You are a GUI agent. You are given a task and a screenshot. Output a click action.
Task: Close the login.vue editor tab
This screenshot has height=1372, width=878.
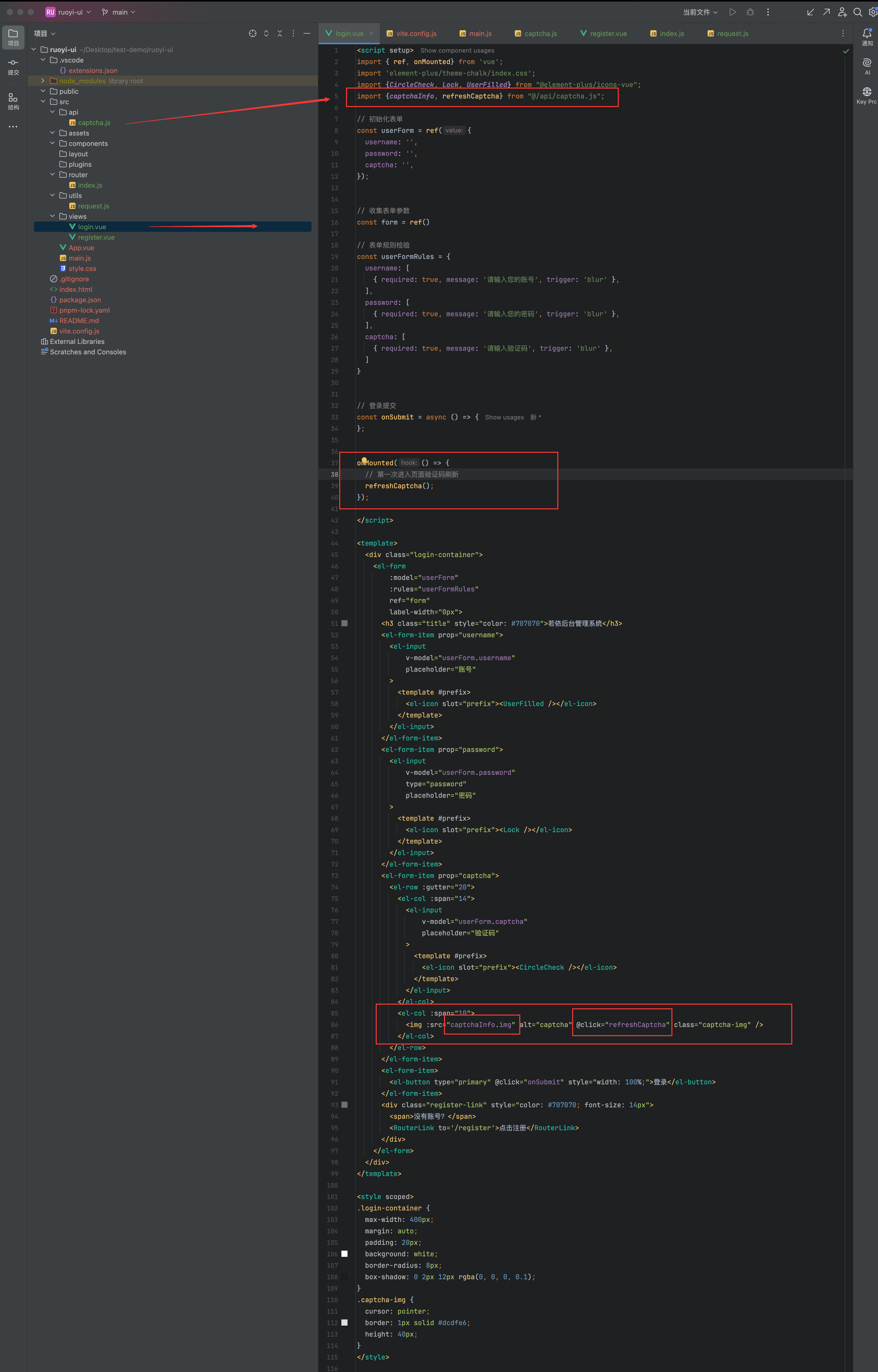pyautogui.click(x=372, y=34)
